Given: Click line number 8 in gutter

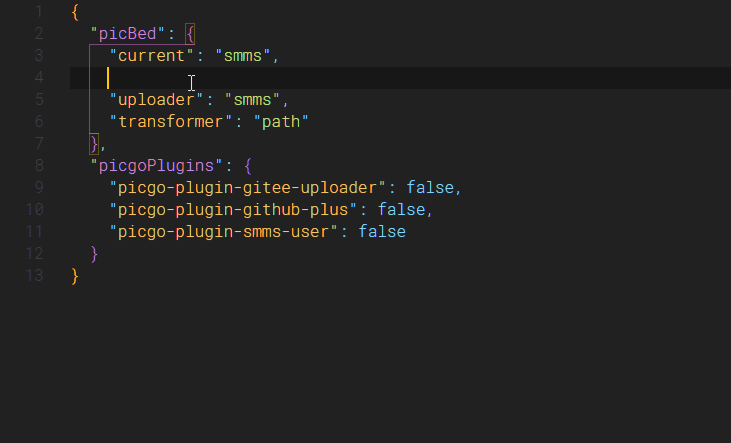Looking at the screenshot, I should [x=39, y=165].
